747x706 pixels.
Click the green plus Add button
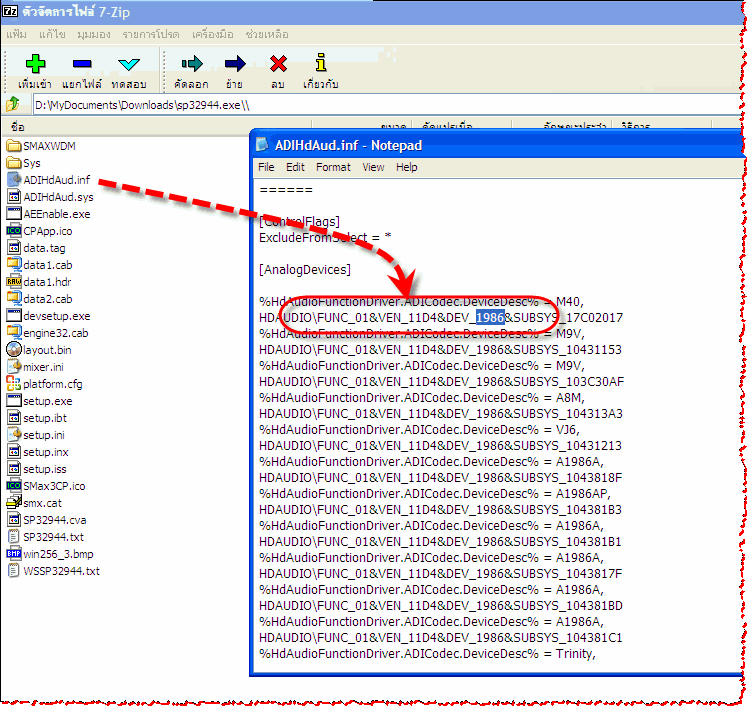pos(35,66)
